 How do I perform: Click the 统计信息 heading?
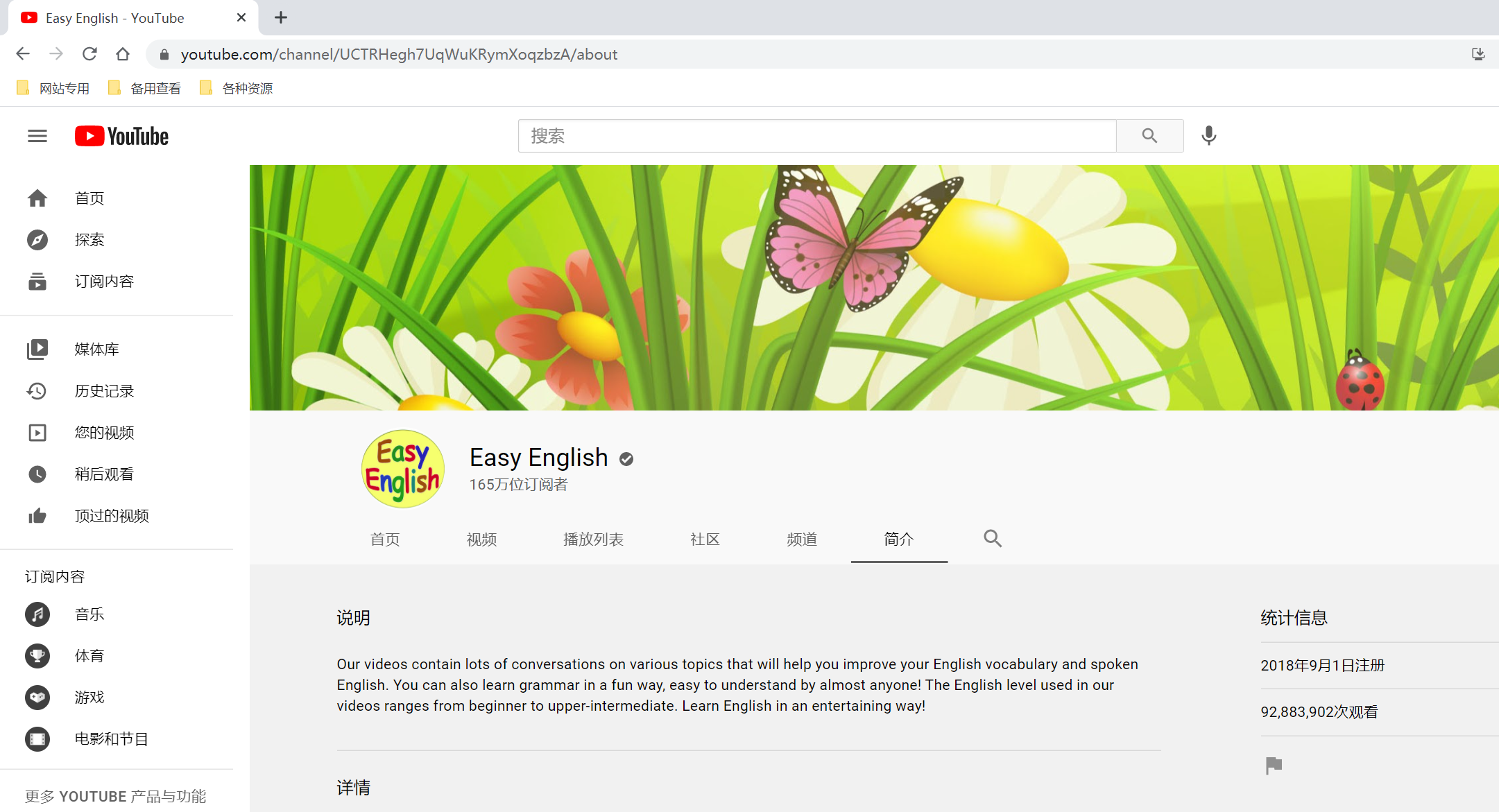pos(1294,618)
